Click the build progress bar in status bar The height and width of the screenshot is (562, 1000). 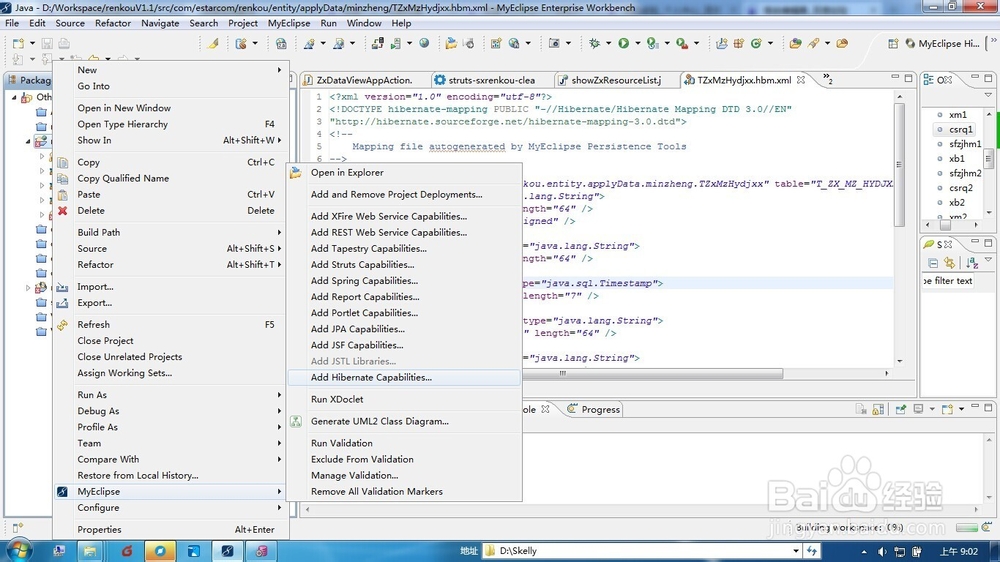coord(966,528)
